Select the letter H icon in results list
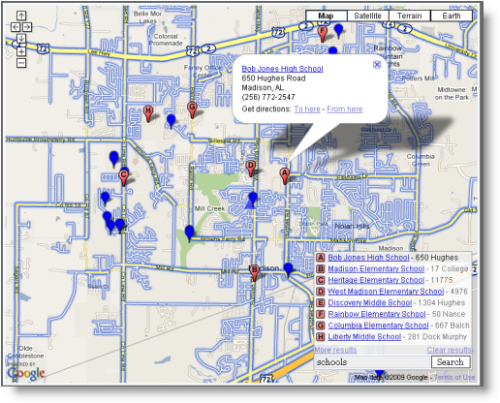This screenshot has width=500, height=403. click(320, 337)
